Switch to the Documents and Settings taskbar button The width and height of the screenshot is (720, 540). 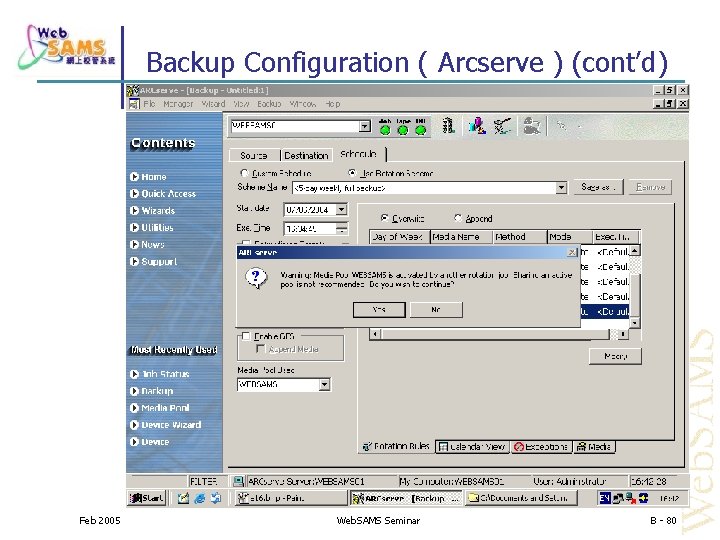[x=522, y=498]
